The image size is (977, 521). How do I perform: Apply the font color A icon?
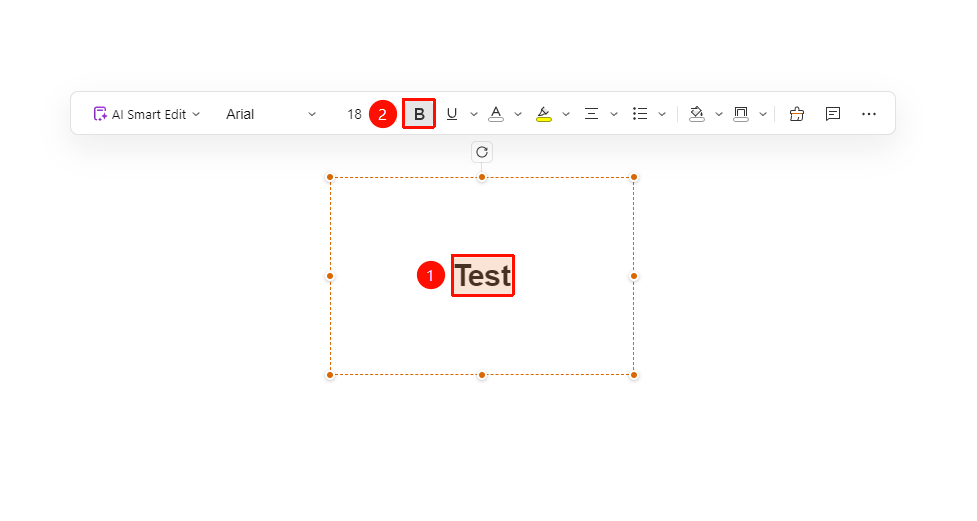[x=496, y=114]
